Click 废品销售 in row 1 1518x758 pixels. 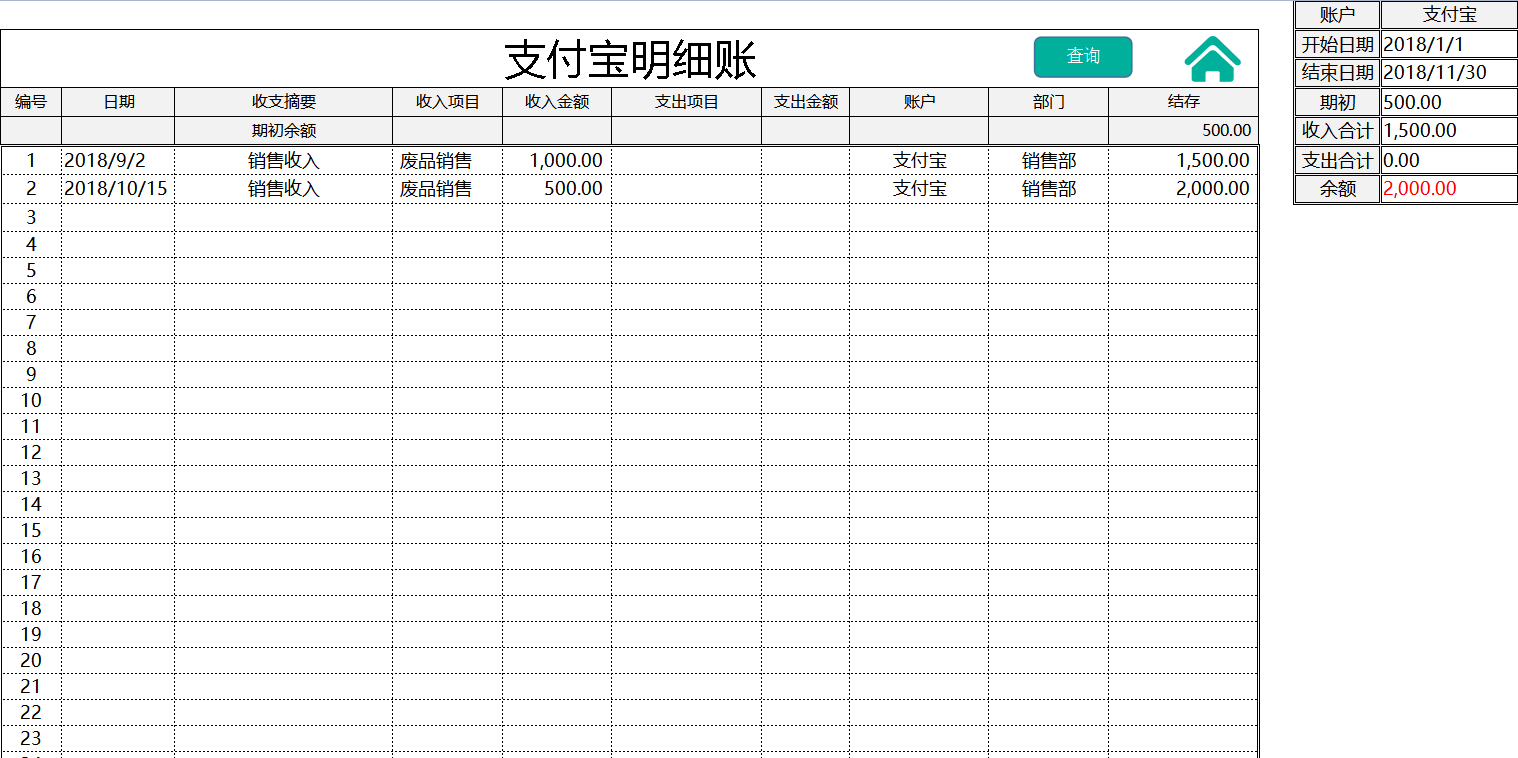[447, 161]
